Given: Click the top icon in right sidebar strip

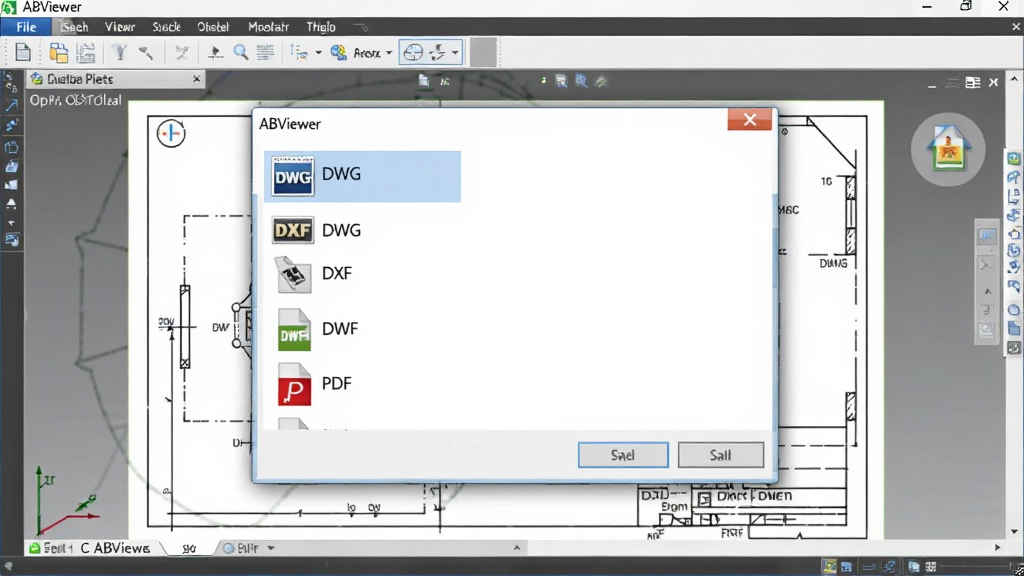Looking at the screenshot, I should [x=1014, y=158].
